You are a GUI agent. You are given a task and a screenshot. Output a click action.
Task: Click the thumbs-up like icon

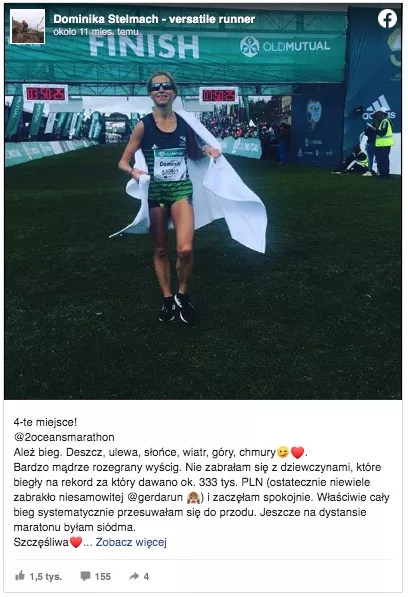[x=20, y=575]
